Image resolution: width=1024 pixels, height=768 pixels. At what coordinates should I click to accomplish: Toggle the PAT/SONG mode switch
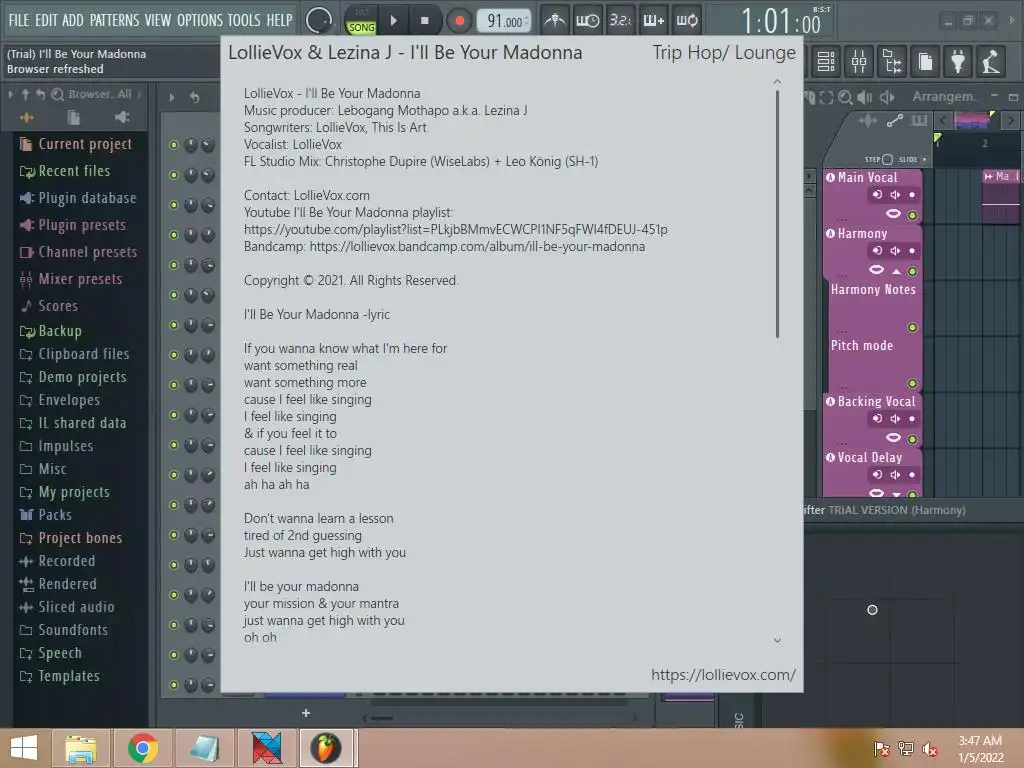[x=361, y=21]
